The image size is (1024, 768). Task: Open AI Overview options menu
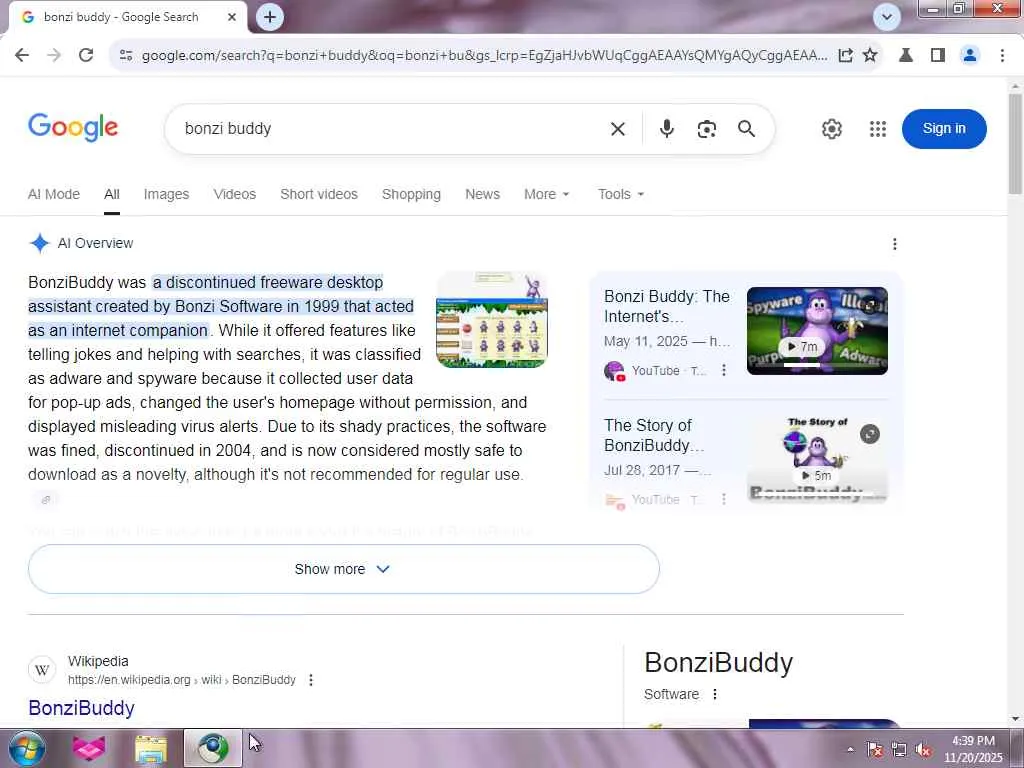tap(894, 244)
